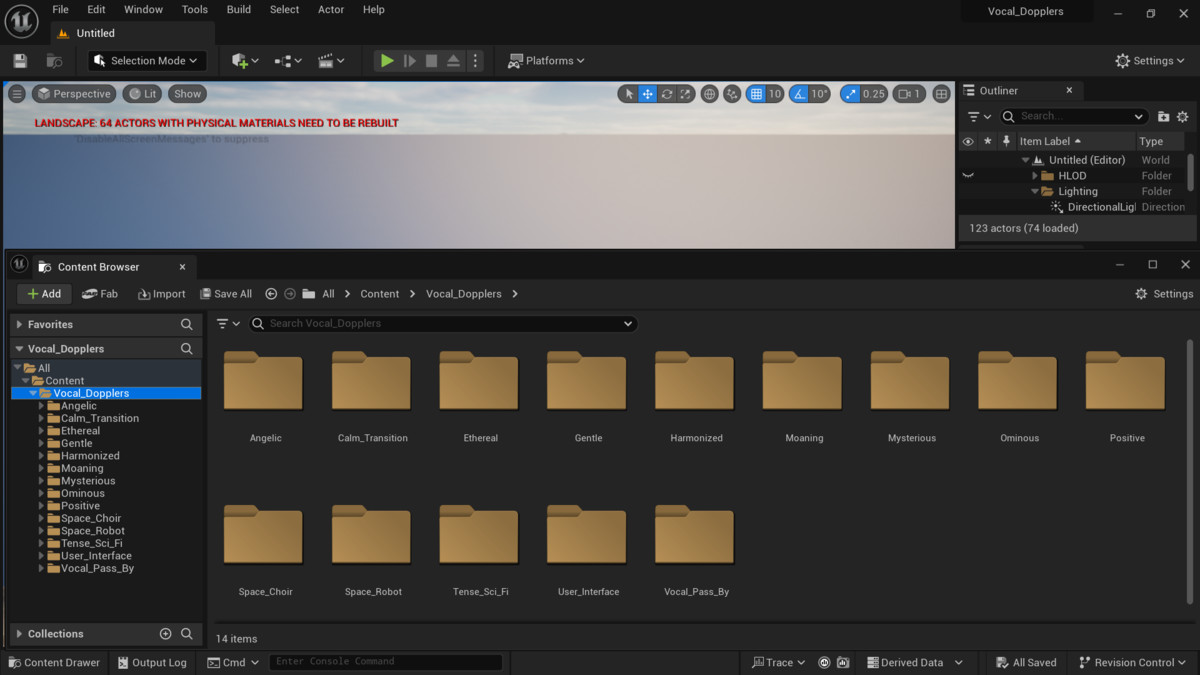Open the scale snap value 0.25
The height and width of the screenshot is (675, 1200).
pos(874,94)
